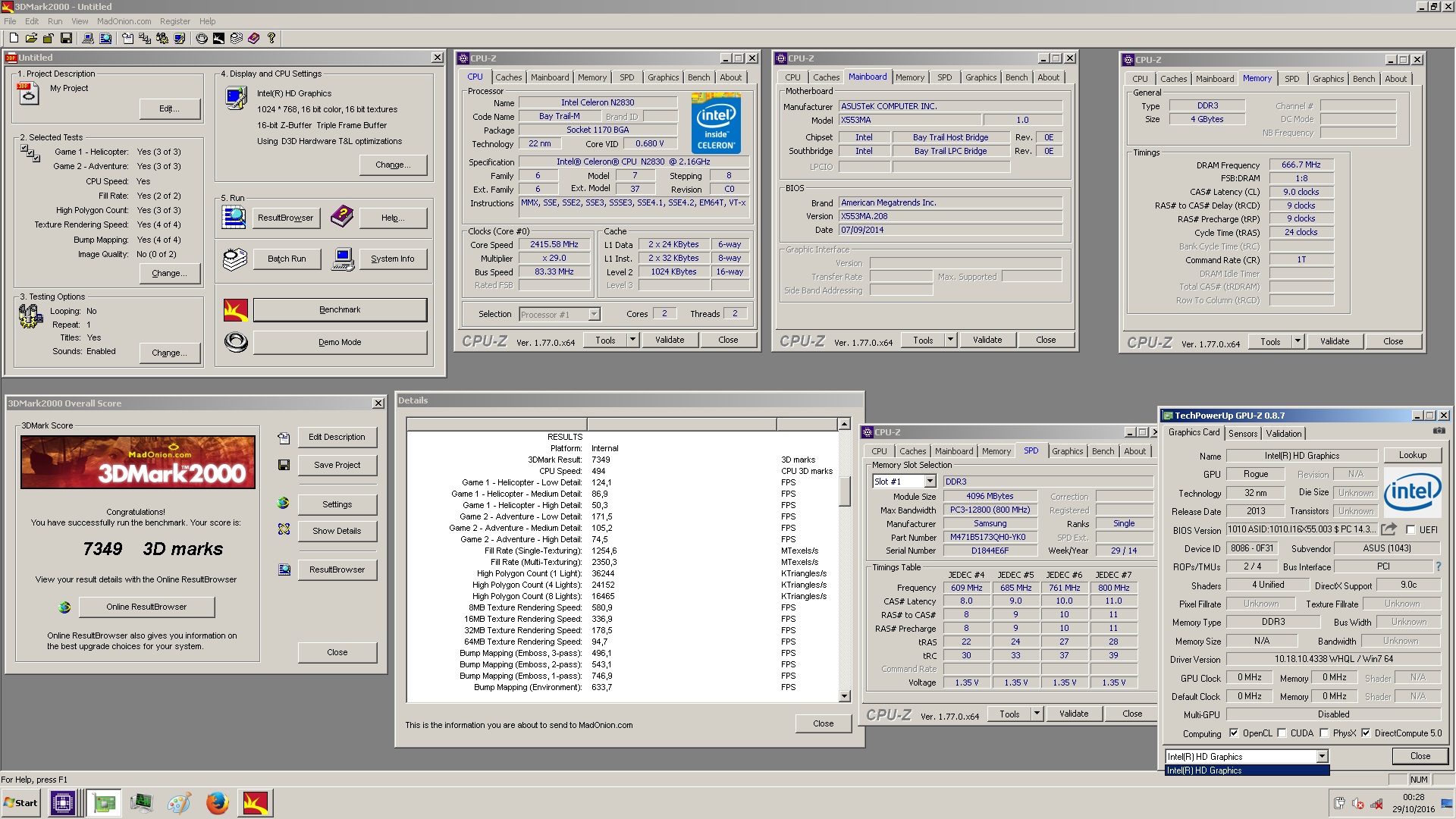Viewport: 1456px width, 819px height.
Task: Toggle the DirectCompute 5.0 checkbox
Action: point(1366,733)
